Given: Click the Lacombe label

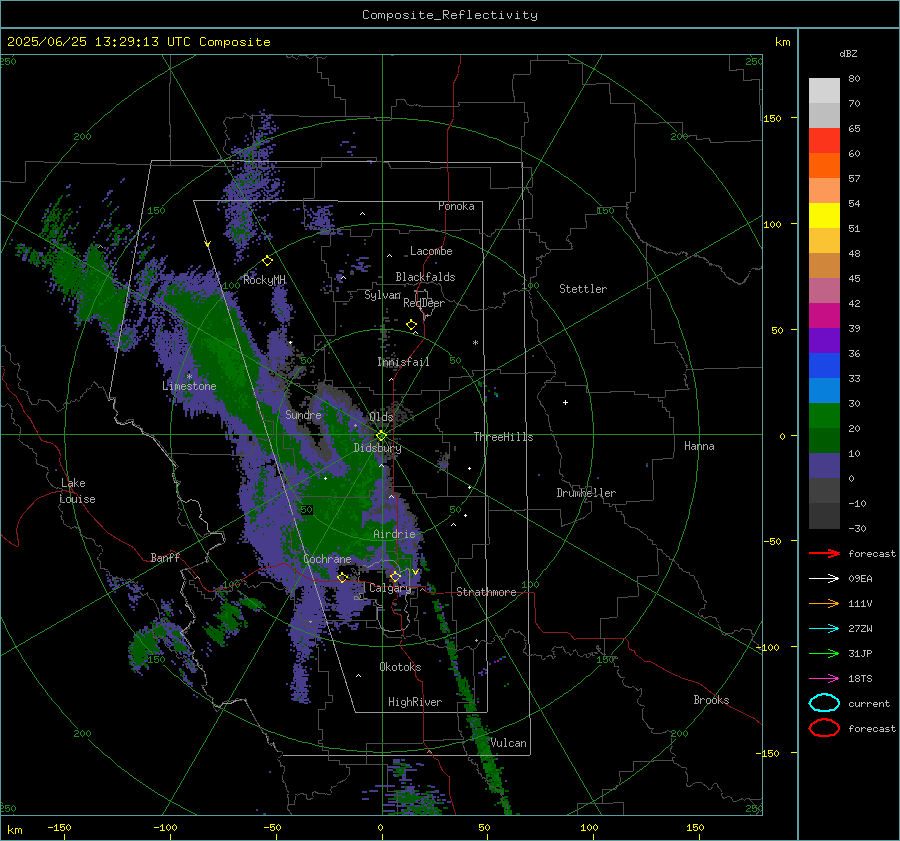Looking at the screenshot, I should 431,251.
